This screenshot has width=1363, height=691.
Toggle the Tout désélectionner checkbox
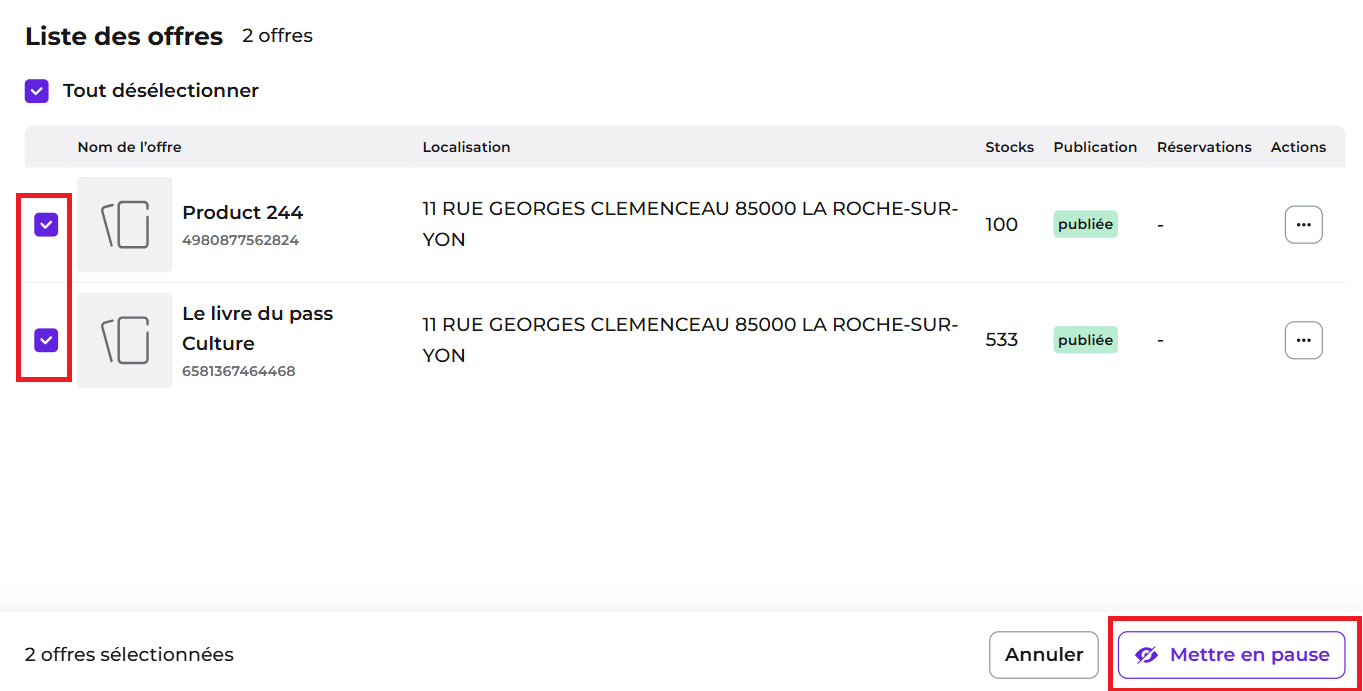coord(37,91)
